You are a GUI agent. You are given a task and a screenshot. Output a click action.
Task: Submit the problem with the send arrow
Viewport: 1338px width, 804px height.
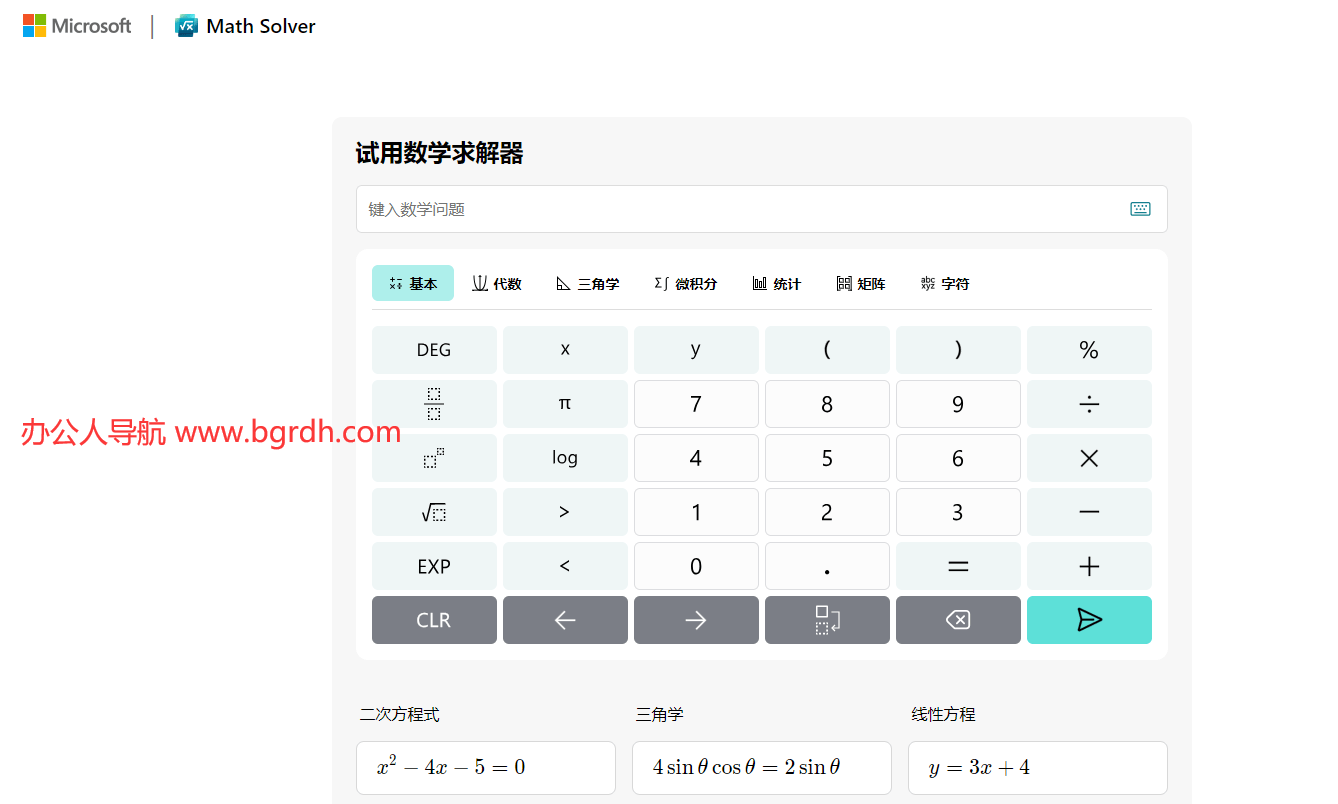(1089, 620)
